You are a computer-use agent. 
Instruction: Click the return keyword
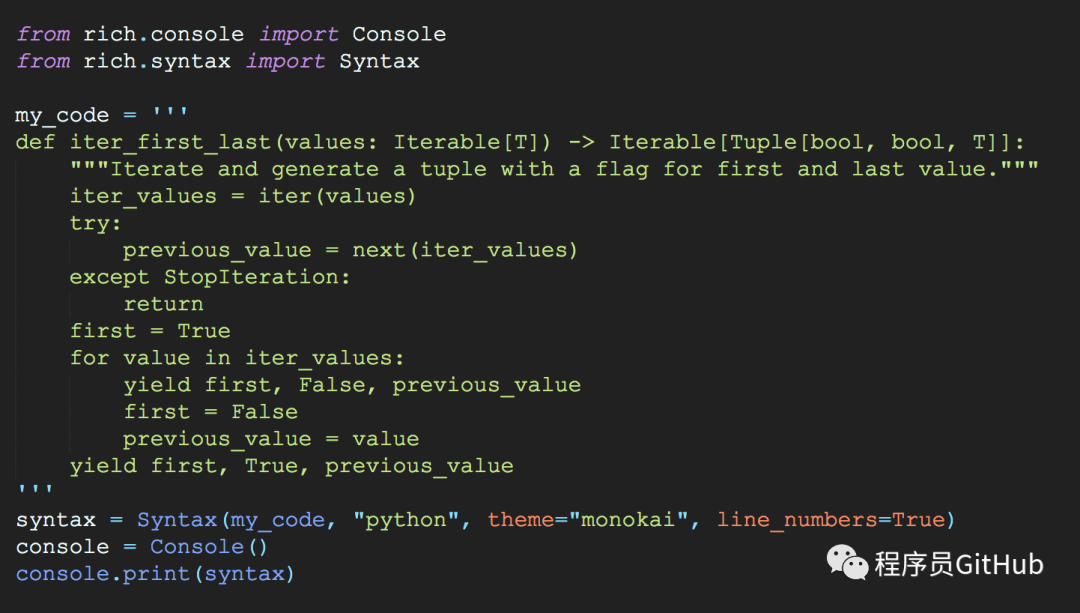[163, 304]
